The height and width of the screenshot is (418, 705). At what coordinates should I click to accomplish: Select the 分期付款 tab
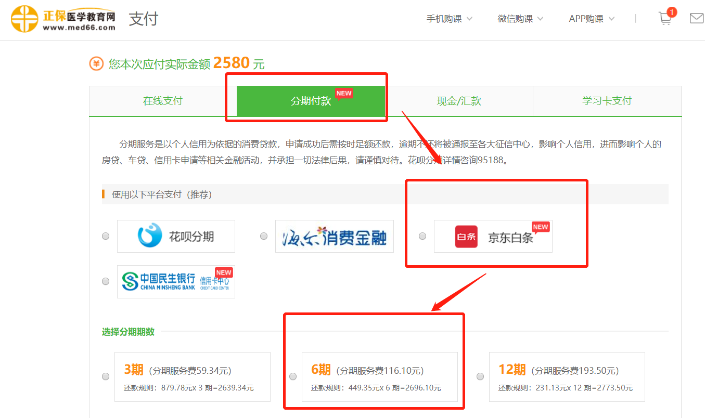tap(311, 101)
